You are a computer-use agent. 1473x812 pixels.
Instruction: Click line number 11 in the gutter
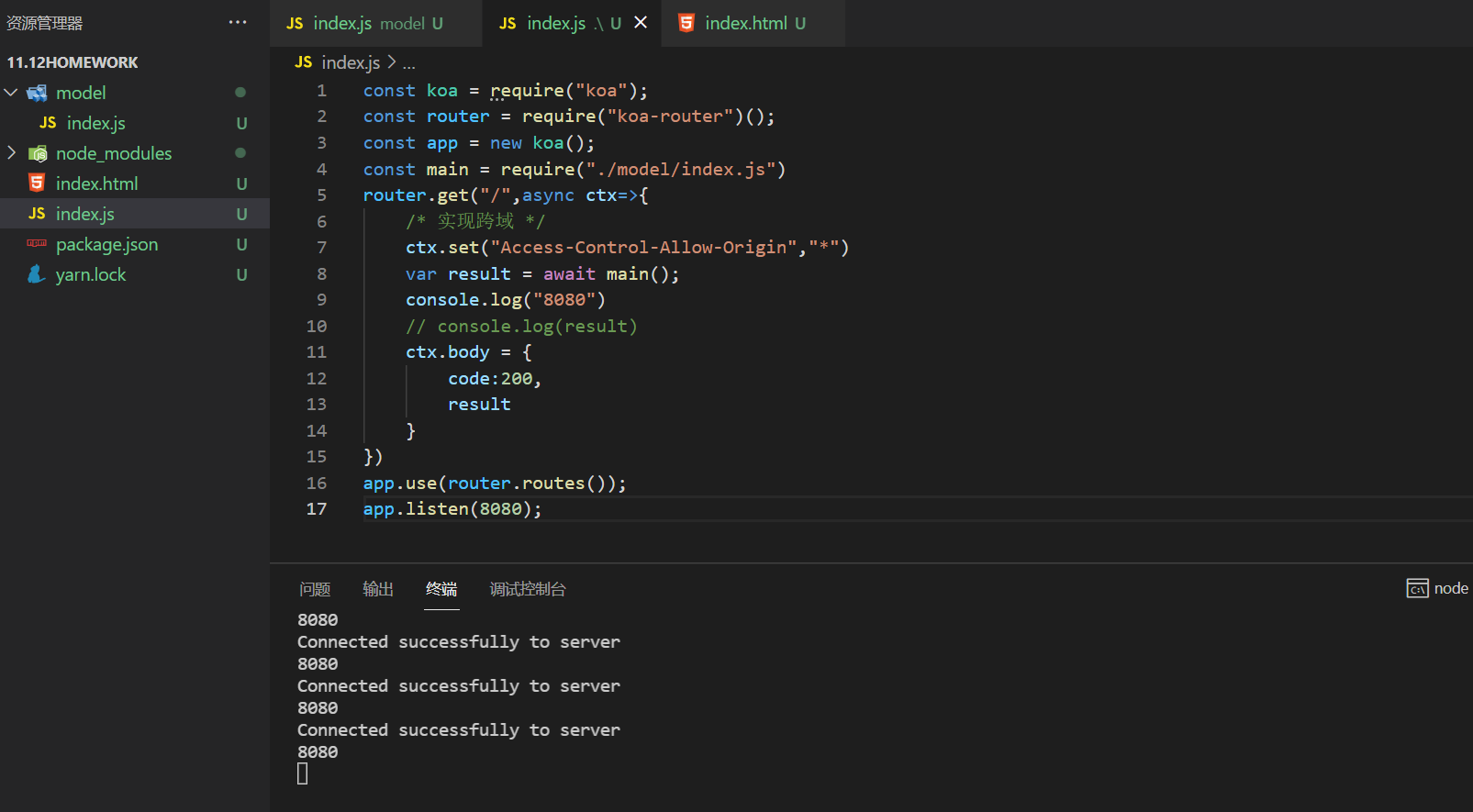tap(317, 352)
